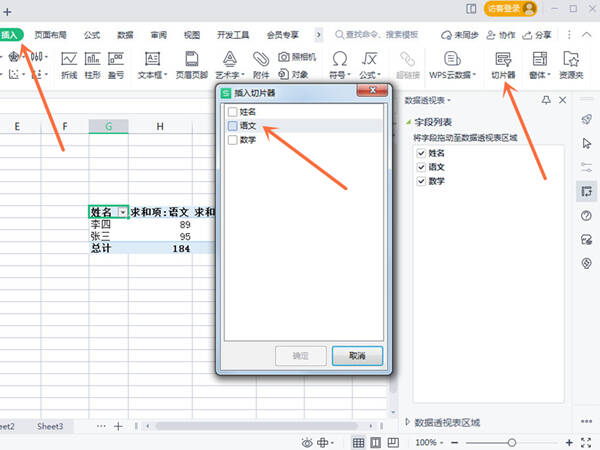
Task: Click the 访客登录 login button
Action: (510, 8)
